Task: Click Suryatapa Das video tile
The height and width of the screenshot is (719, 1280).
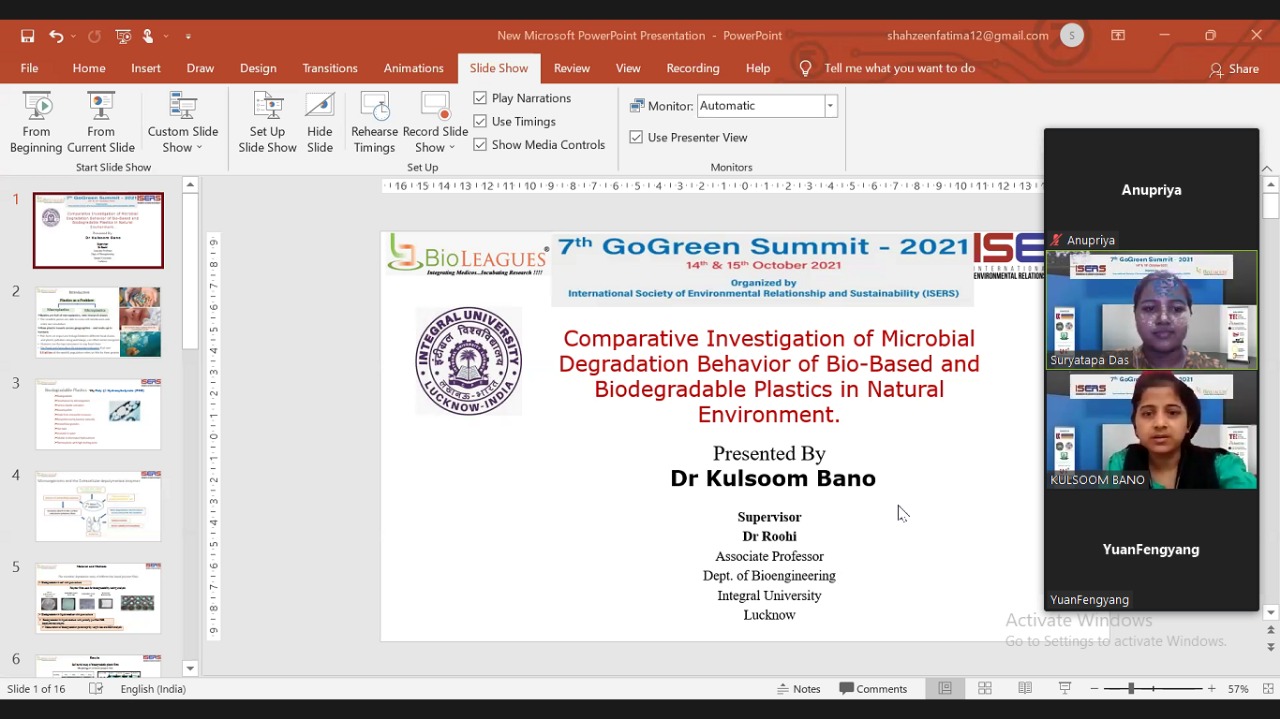Action: click(x=1151, y=311)
